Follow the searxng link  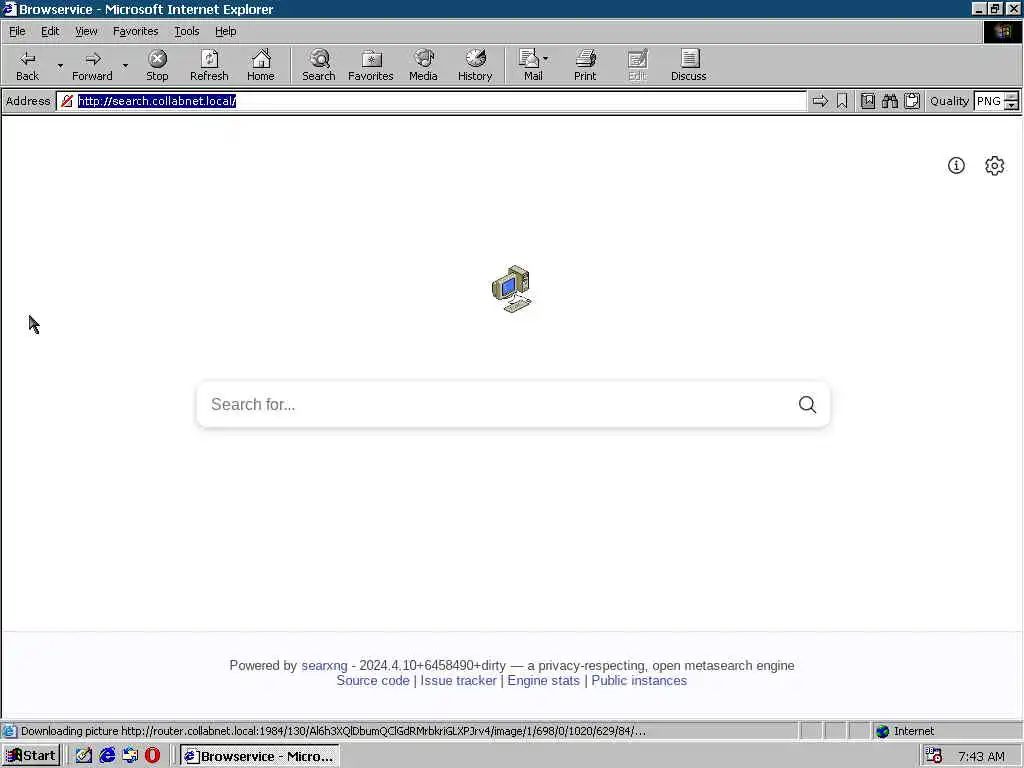click(x=324, y=665)
